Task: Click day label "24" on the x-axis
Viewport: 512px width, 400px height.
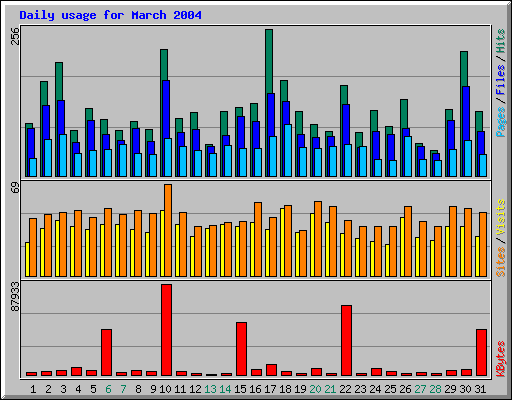Action: (x=375, y=389)
